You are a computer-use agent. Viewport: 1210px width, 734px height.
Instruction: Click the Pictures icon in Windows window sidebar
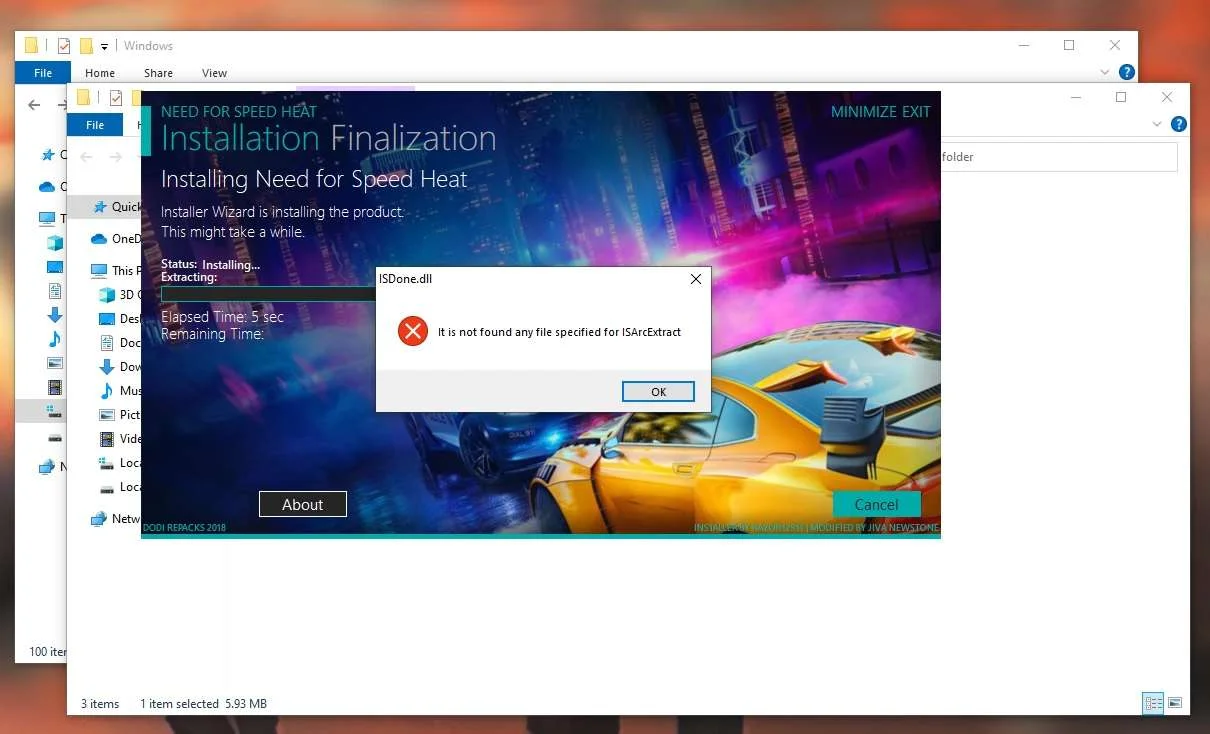tap(55, 363)
